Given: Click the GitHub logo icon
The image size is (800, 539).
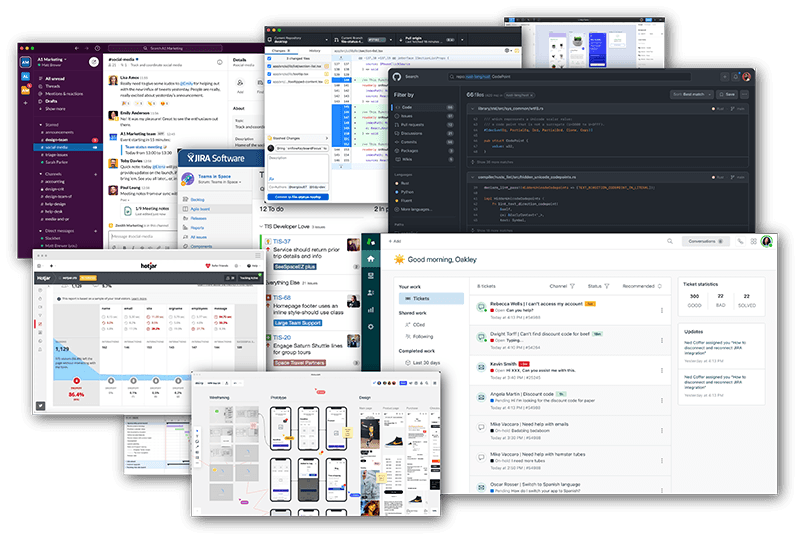Looking at the screenshot, I should (x=397, y=77).
